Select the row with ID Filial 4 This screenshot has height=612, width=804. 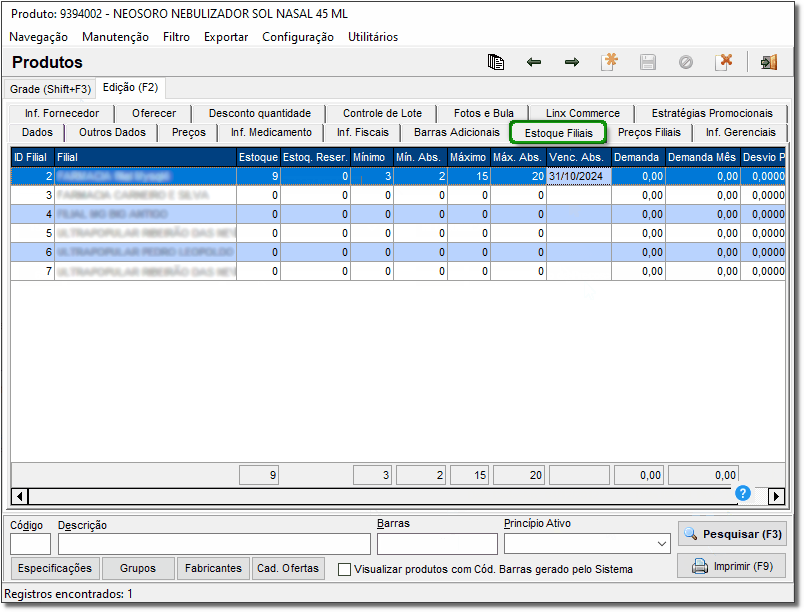coord(398,214)
